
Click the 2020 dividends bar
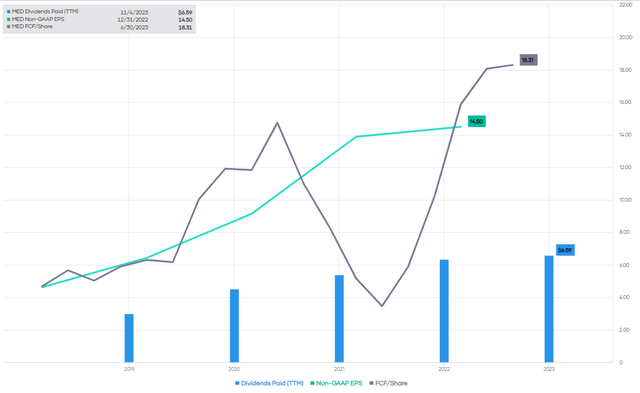click(234, 326)
